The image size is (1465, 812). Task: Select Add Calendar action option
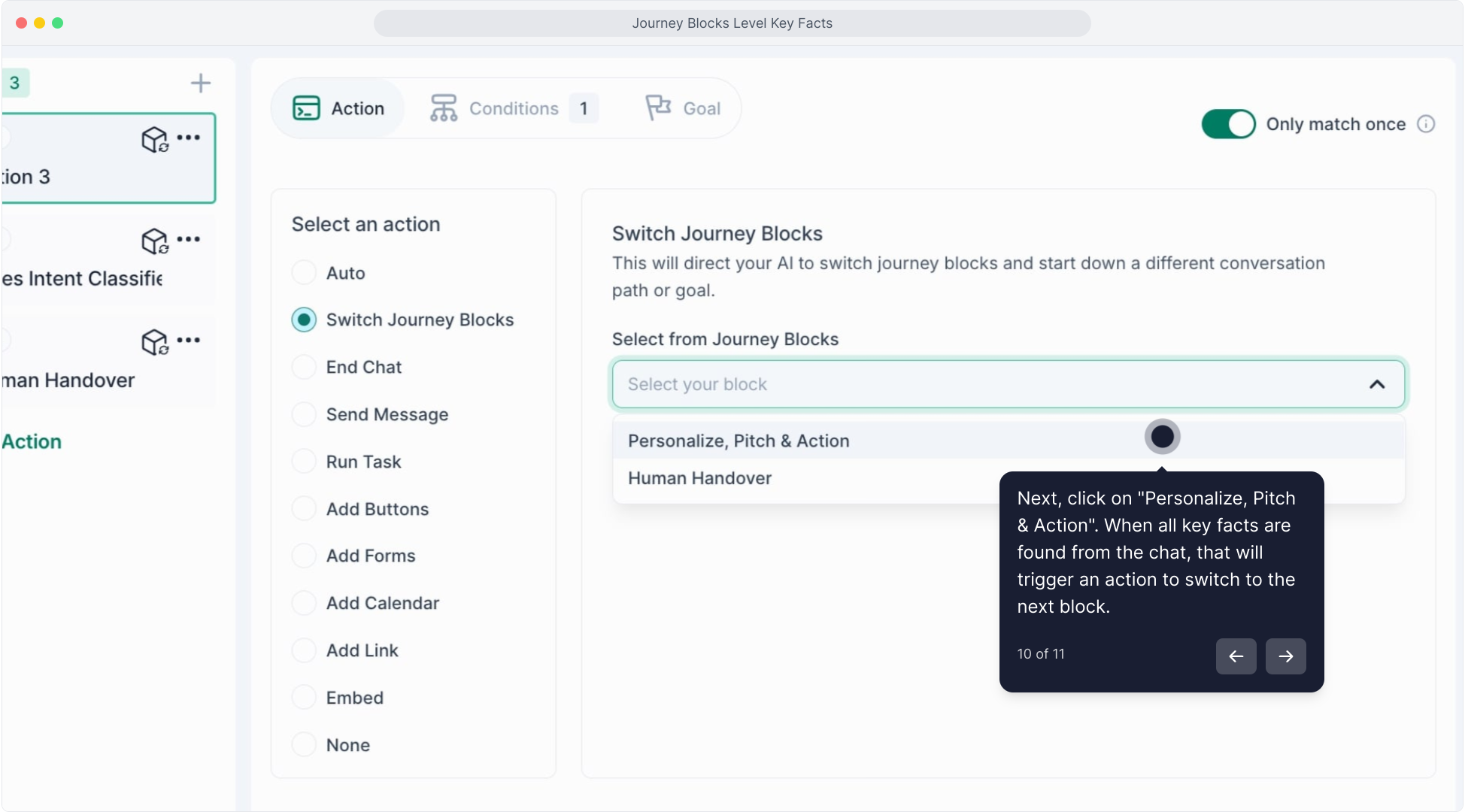[x=304, y=603]
